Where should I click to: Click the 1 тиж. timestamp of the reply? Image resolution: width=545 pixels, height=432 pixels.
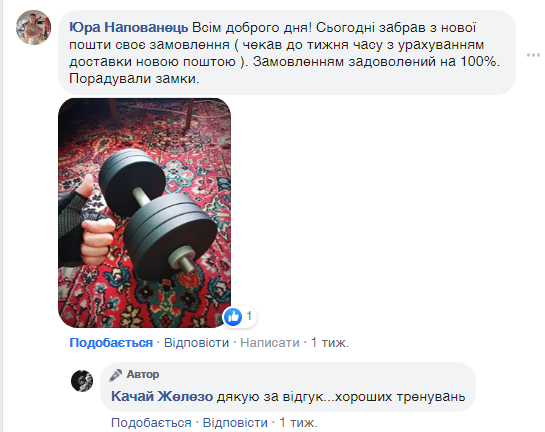pyautogui.click(x=299, y=423)
